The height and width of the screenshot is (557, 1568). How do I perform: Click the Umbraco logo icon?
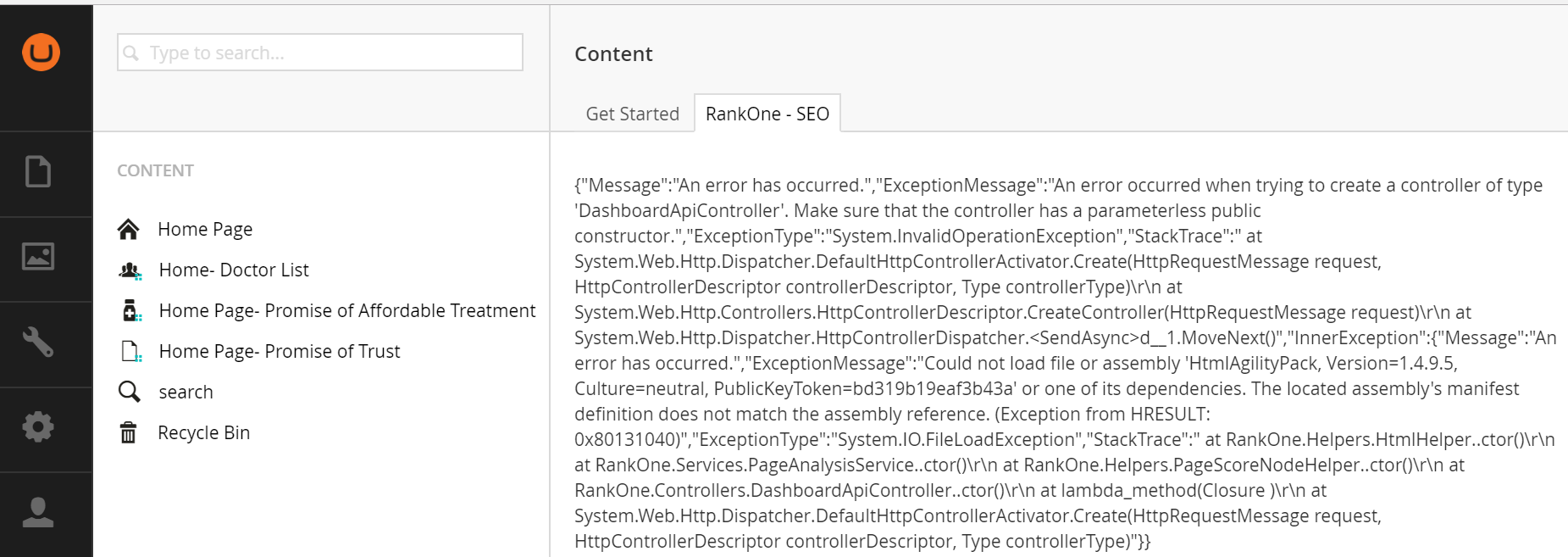[41, 53]
